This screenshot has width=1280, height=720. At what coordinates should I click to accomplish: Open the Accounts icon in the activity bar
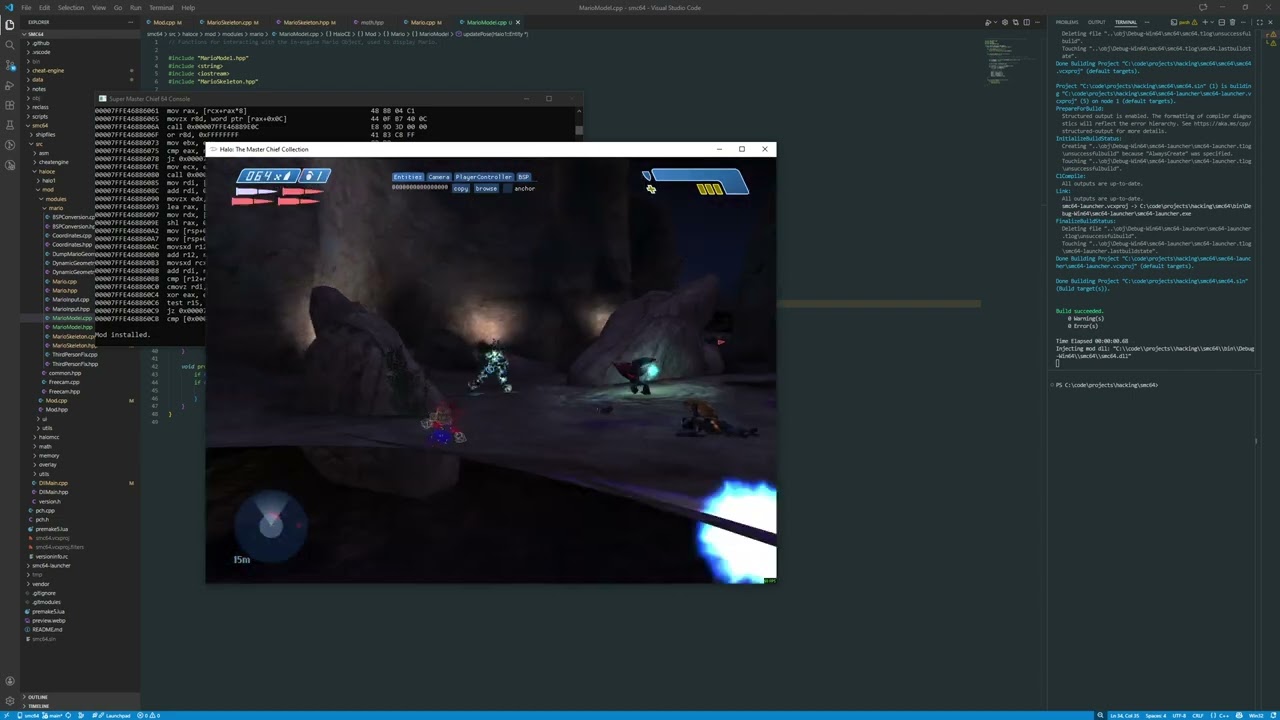(x=10, y=681)
